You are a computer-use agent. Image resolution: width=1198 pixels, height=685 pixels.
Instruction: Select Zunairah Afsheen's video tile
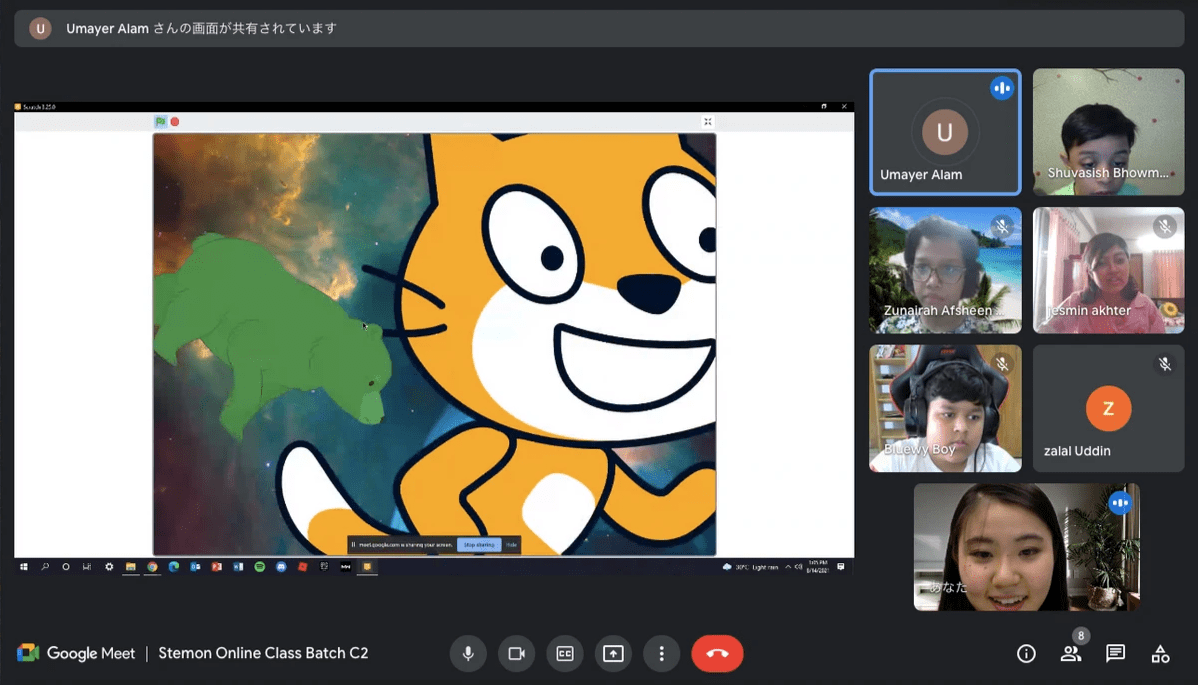click(x=945, y=270)
